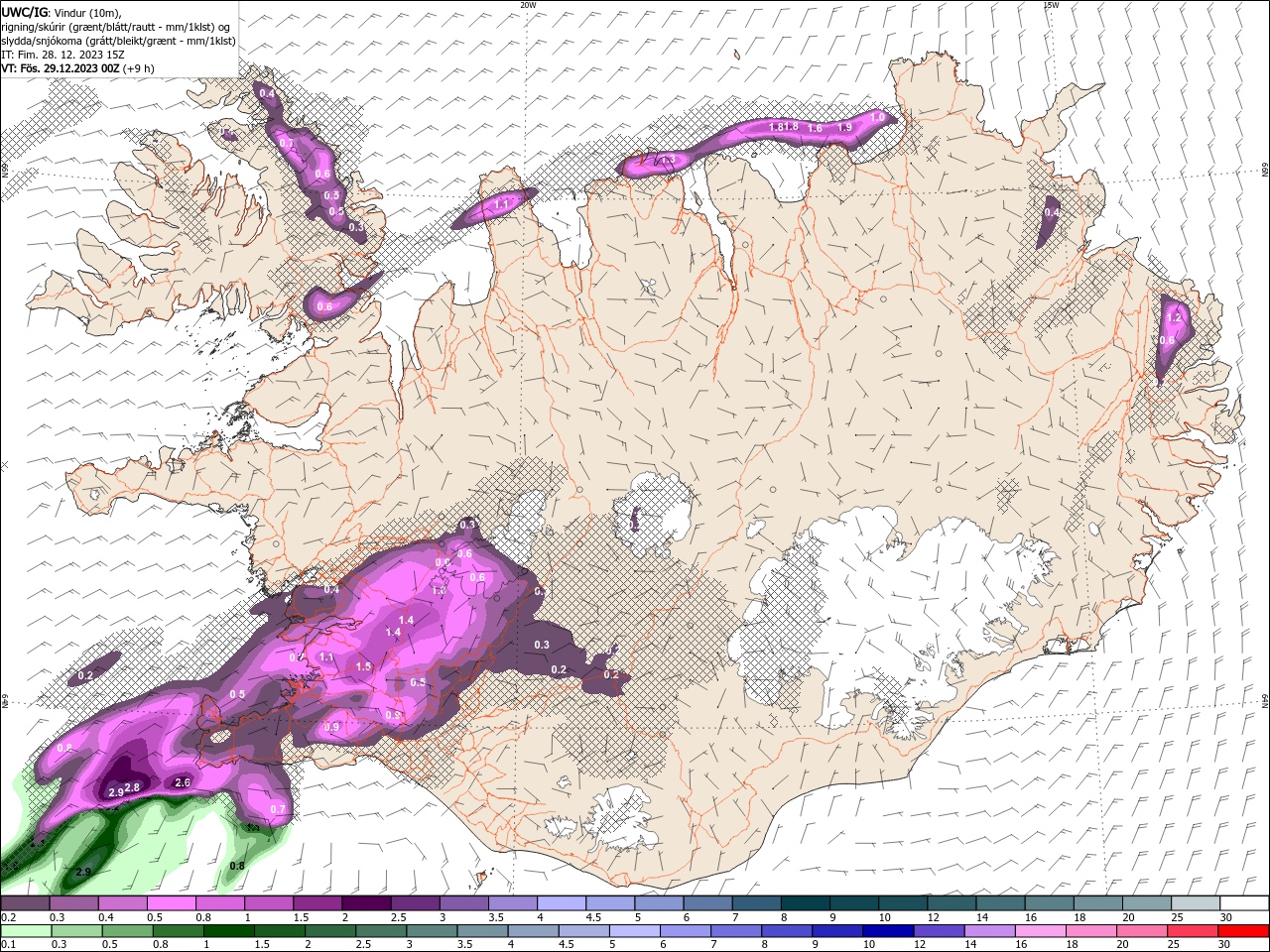The image size is (1270, 952).
Task: Click the dark teal snow legend swatch at 8
Action: pyautogui.click(x=805, y=903)
